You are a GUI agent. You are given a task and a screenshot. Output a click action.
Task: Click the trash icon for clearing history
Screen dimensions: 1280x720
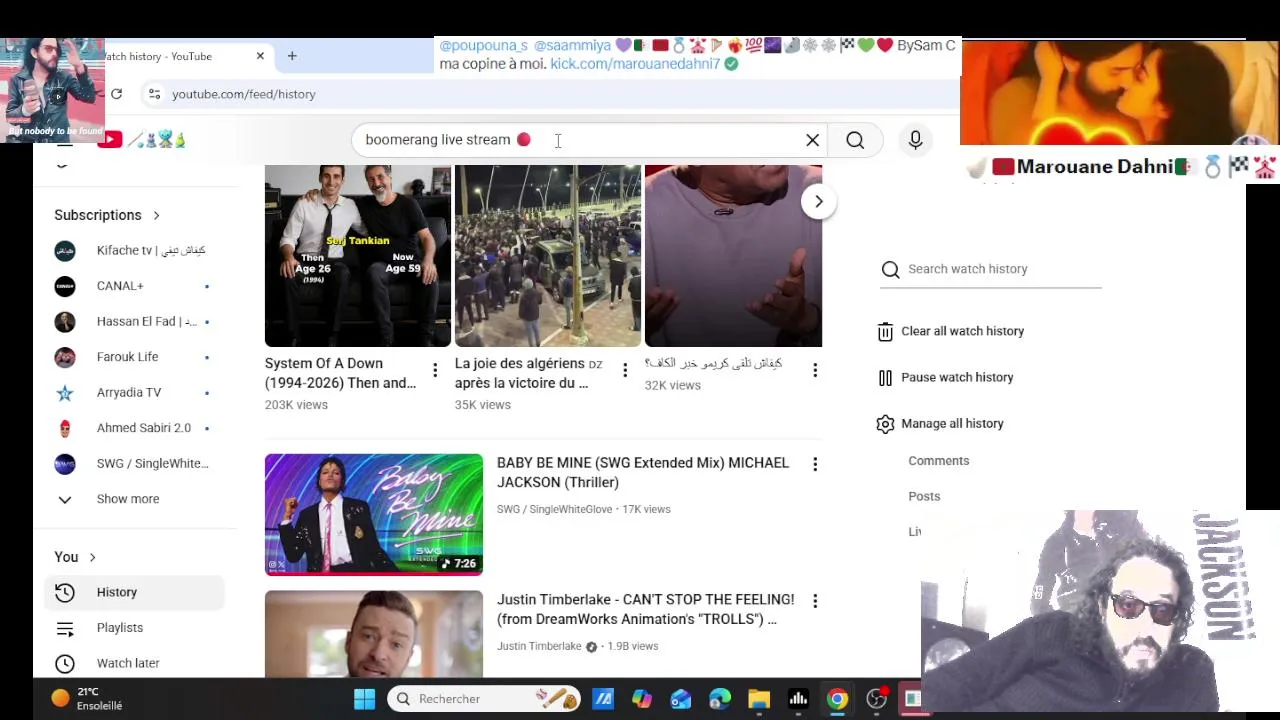coord(885,332)
